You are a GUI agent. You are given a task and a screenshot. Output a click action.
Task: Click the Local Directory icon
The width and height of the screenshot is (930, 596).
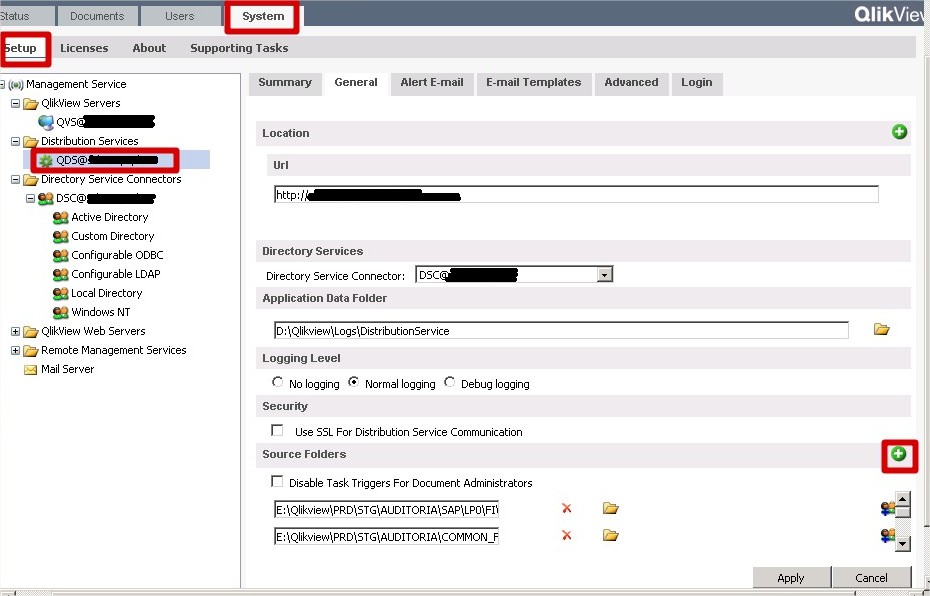coord(60,294)
